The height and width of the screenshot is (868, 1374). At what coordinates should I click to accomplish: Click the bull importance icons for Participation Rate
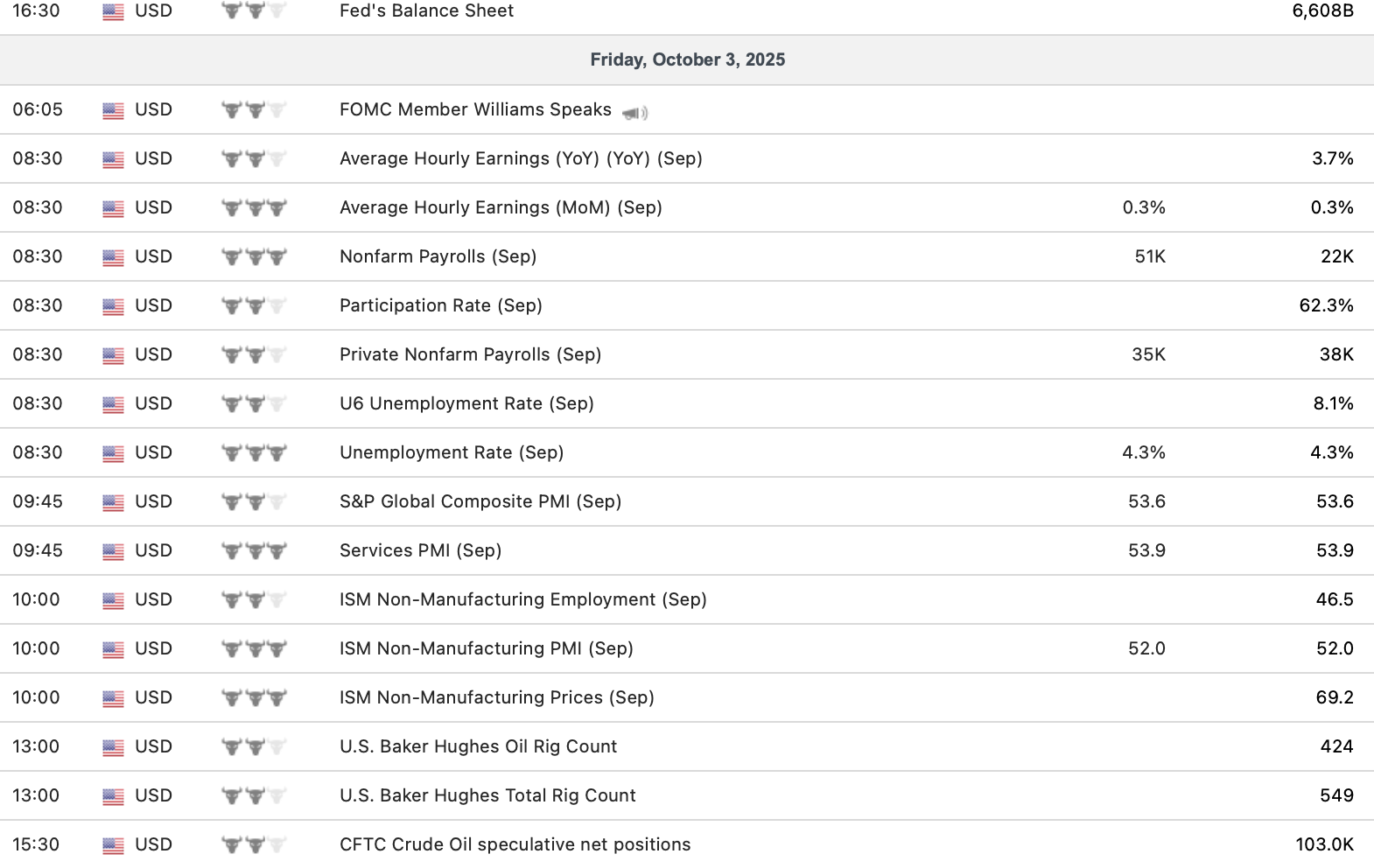(254, 306)
